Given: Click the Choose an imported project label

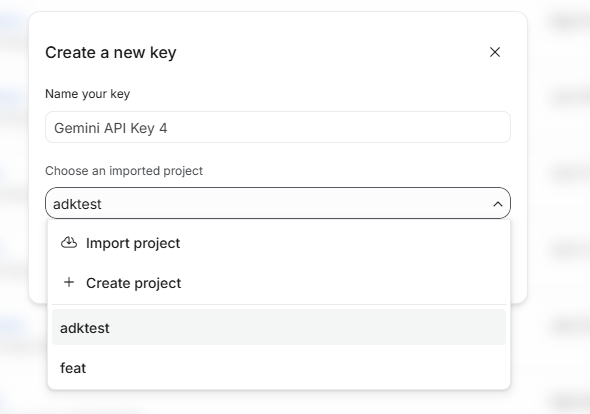Looking at the screenshot, I should [x=124, y=171].
